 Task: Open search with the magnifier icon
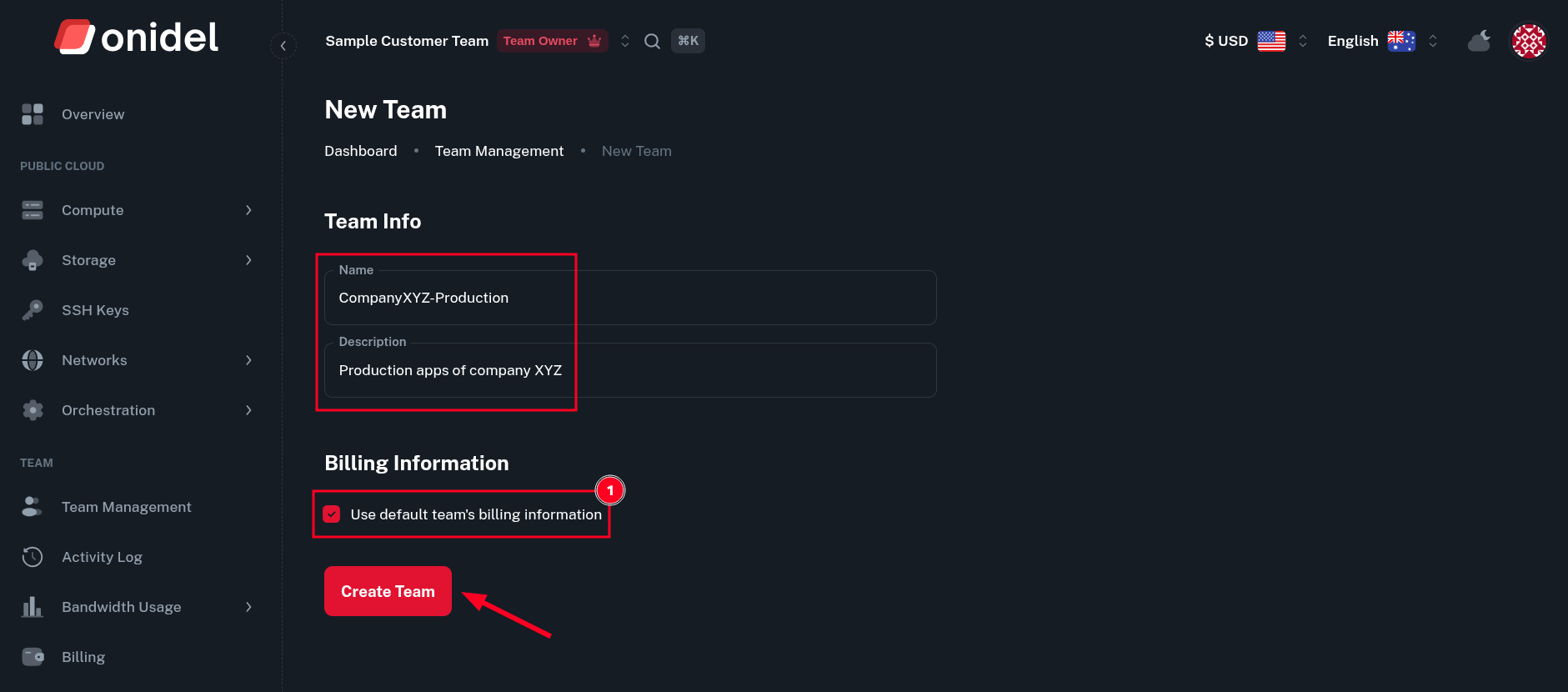click(x=652, y=41)
